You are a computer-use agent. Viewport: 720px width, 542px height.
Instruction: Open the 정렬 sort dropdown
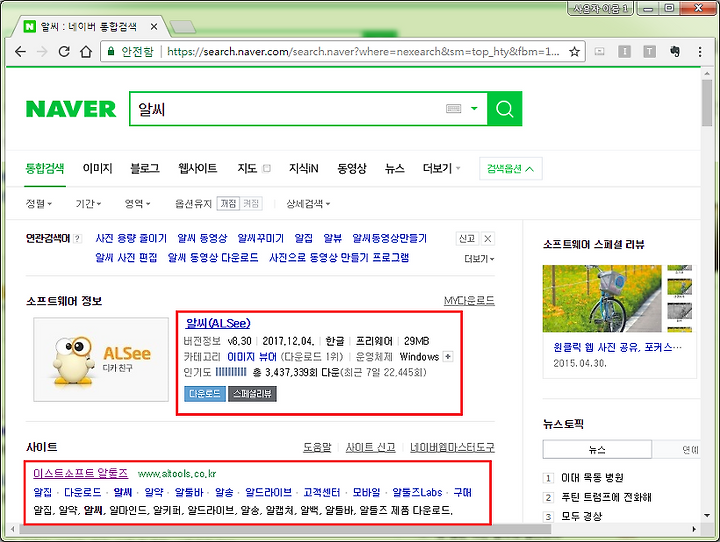point(39,203)
